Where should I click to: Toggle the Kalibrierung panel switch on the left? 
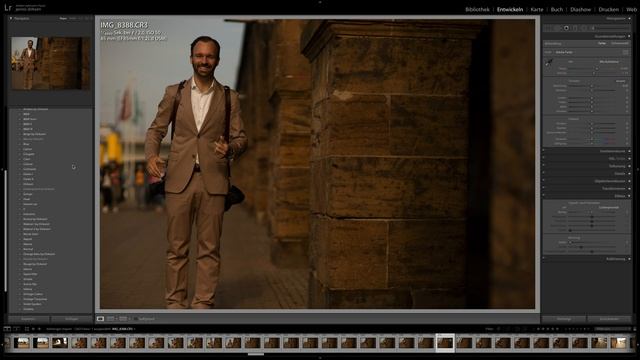pos(544,259)
